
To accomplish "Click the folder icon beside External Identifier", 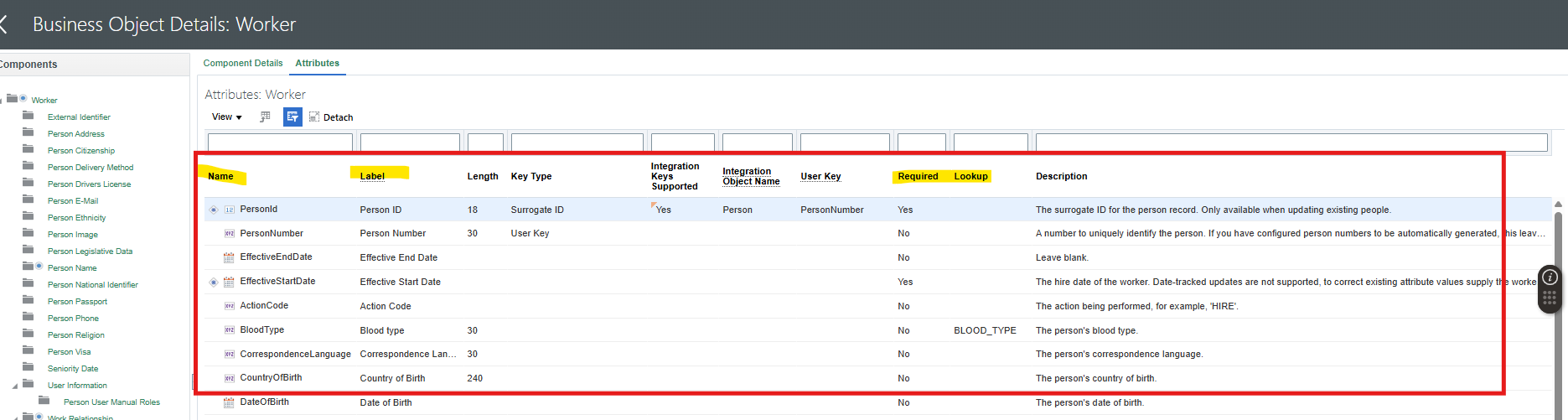I will click(x=28, y=116).
